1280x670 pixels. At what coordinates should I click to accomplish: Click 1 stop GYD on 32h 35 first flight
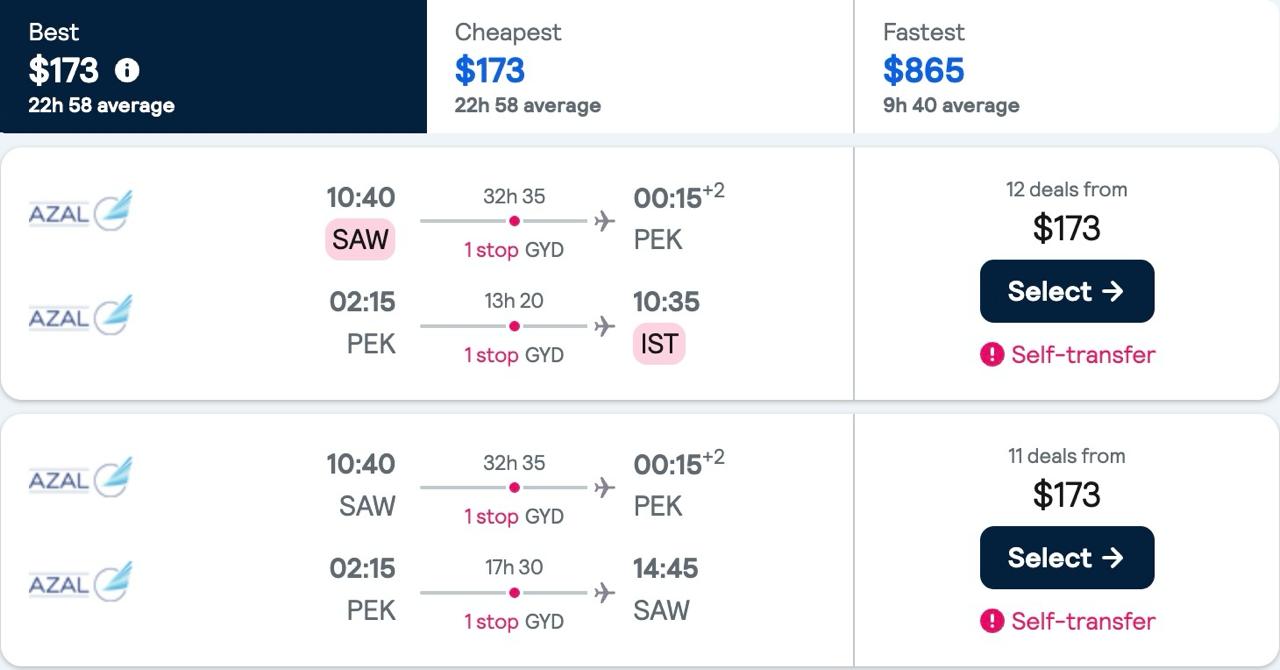point(514,250)
